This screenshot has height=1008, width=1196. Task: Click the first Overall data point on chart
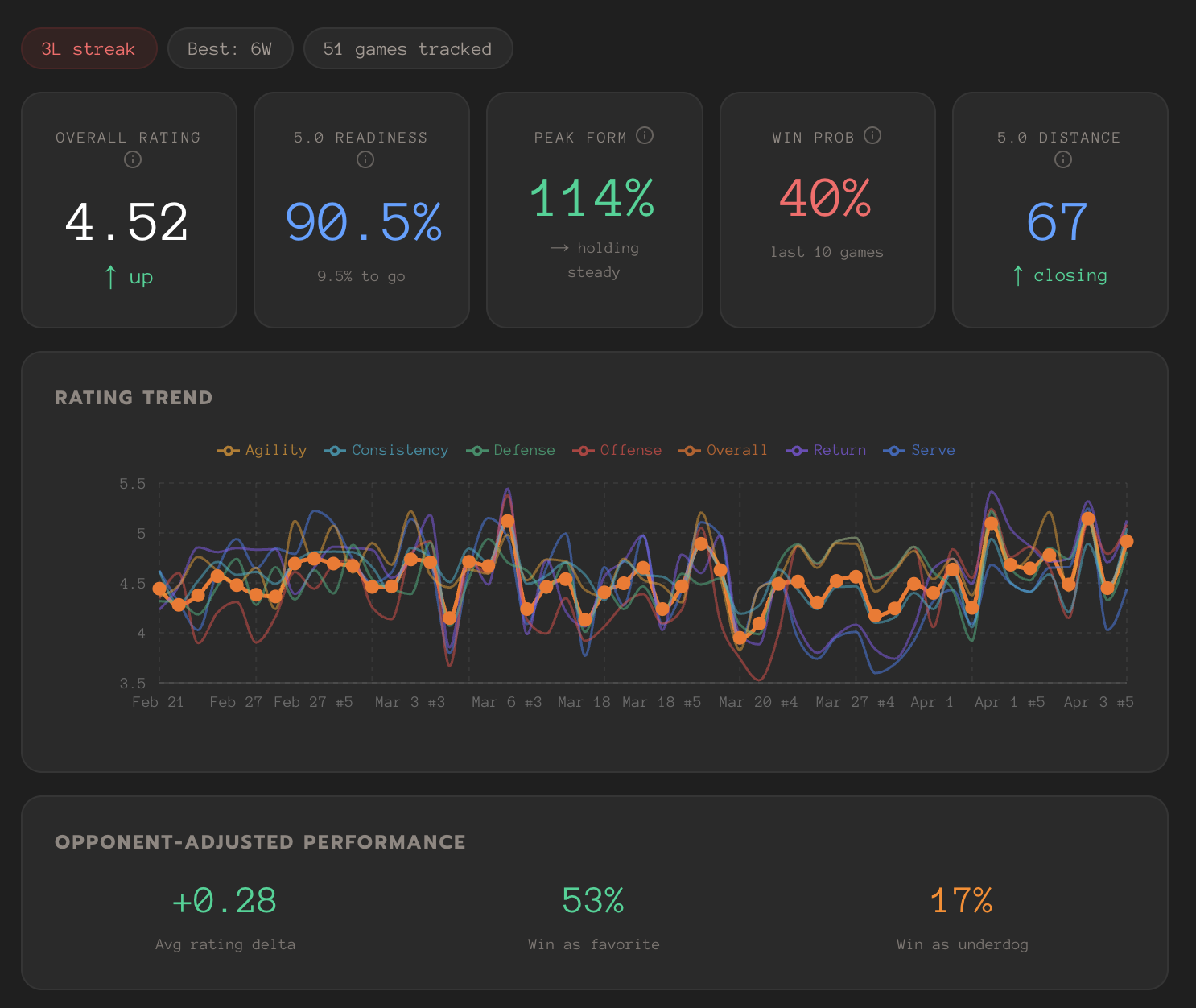pyautogui.click(x=159, y=589)
